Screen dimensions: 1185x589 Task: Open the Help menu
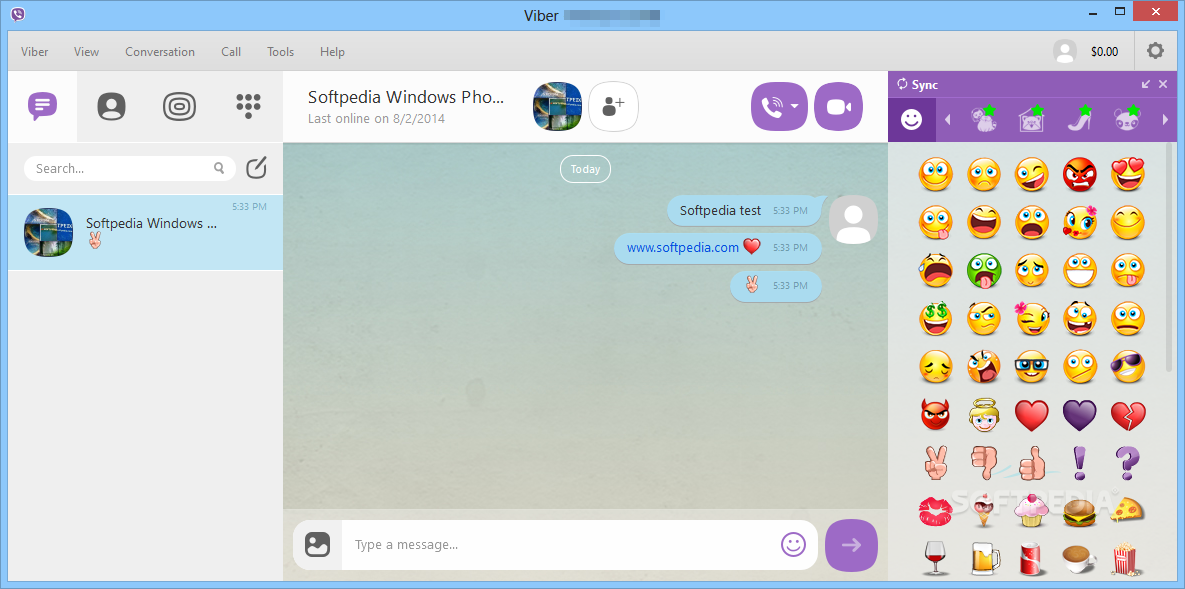pyautogui.click(x=332, y=52)
